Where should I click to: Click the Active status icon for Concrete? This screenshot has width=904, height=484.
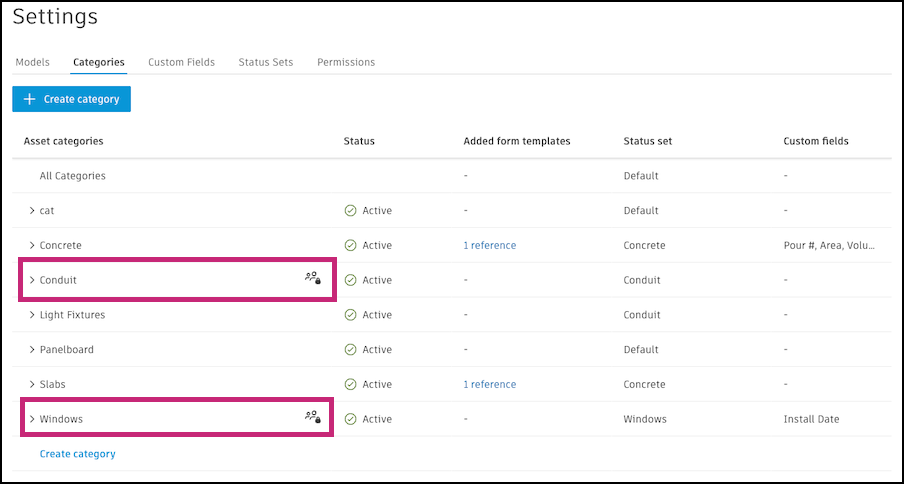click(x=350, y=245)
